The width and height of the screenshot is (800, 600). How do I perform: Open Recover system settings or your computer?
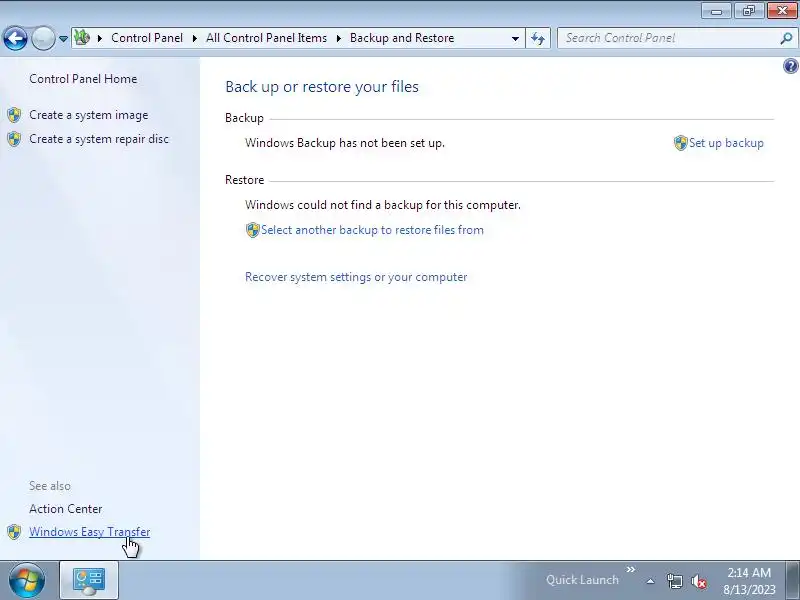click(356, 277)
